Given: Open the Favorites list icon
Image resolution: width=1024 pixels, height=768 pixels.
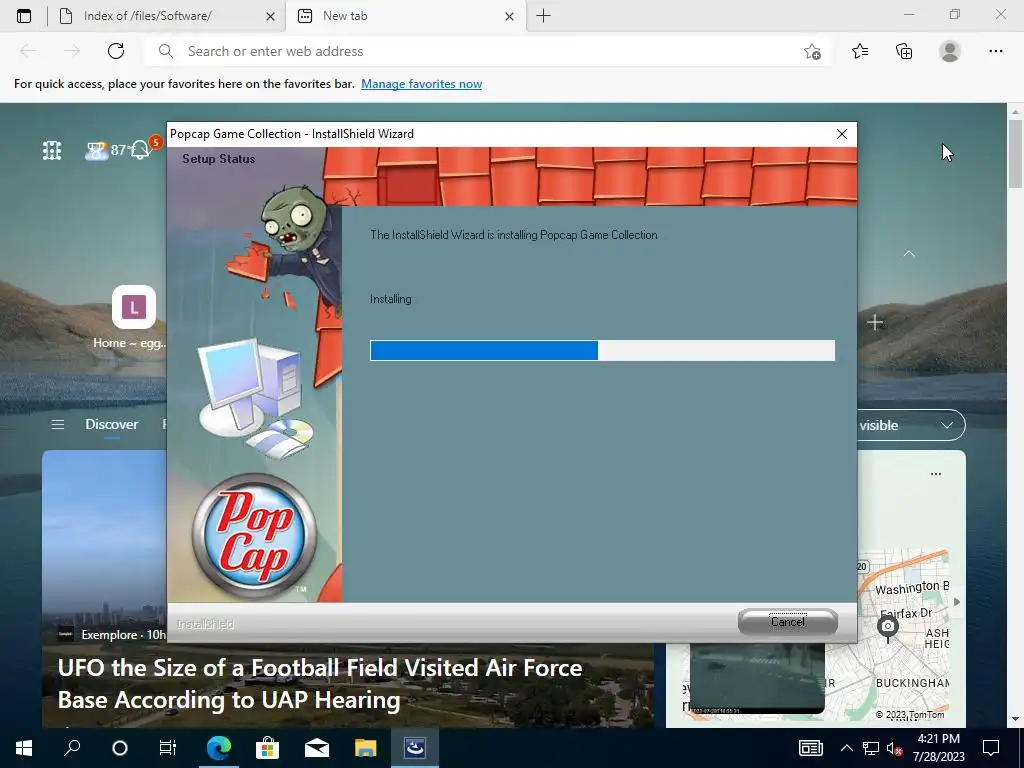Looking at the screenshot, I should pyautogui.click(x=860, y=51).
